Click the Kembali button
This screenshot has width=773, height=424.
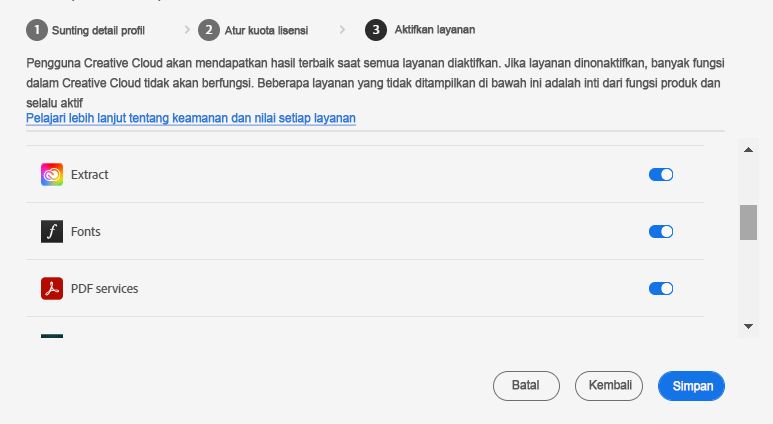[609, 386]
